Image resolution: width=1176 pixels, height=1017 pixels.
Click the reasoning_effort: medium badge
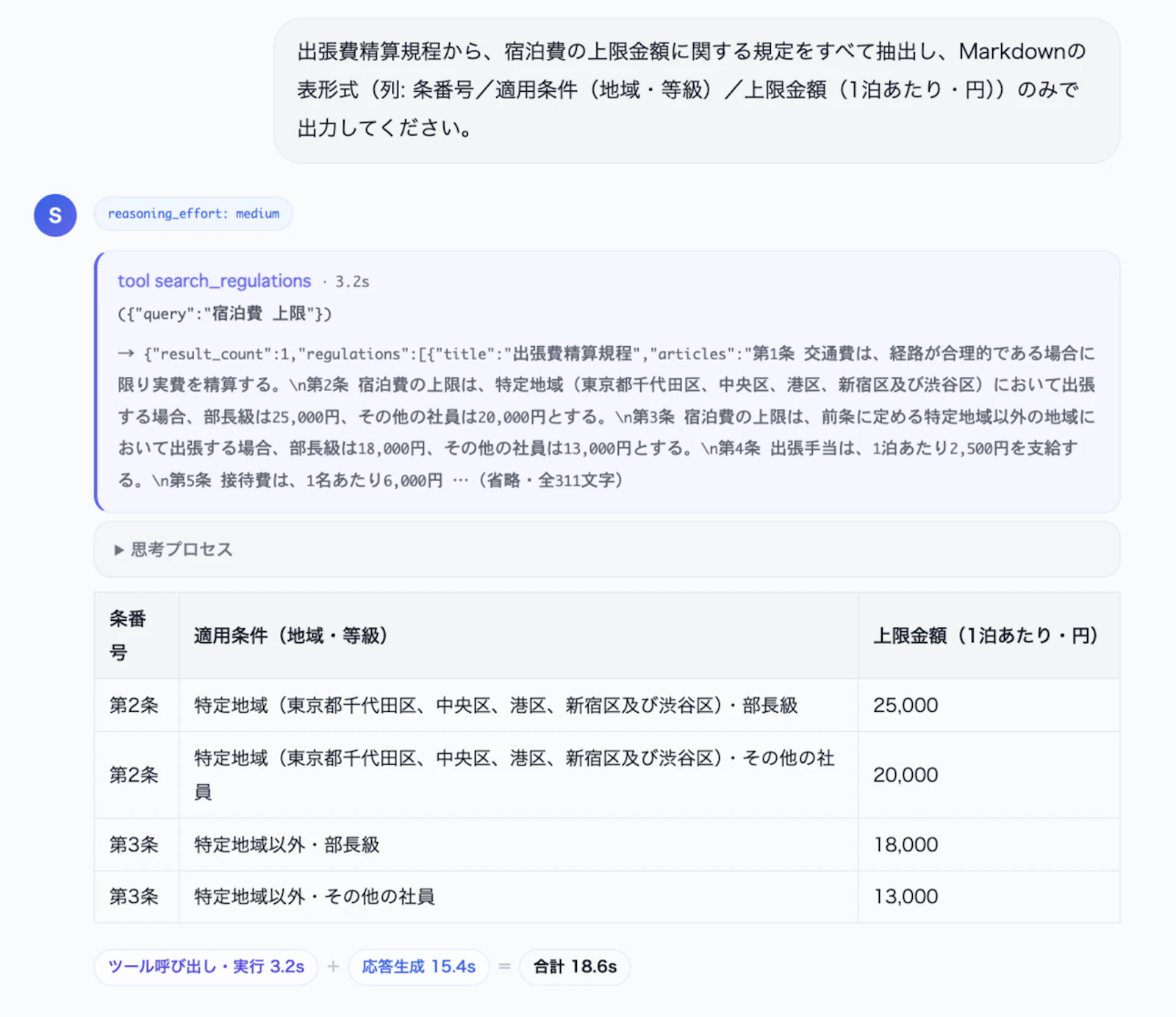point(193,214)
